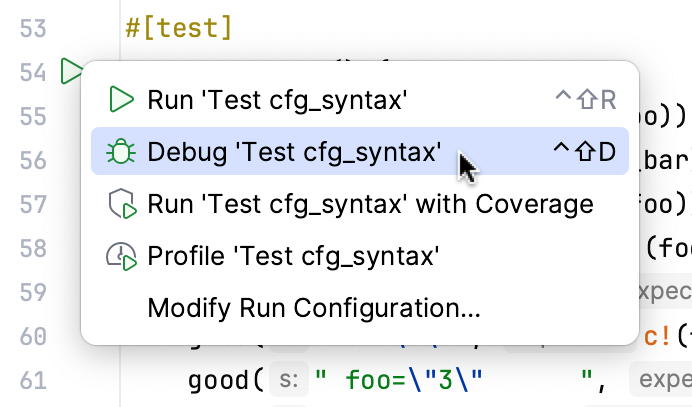The image size is (692, 407).
Task: Click line number 53 in the gutter
Action: tap(34, 28)
